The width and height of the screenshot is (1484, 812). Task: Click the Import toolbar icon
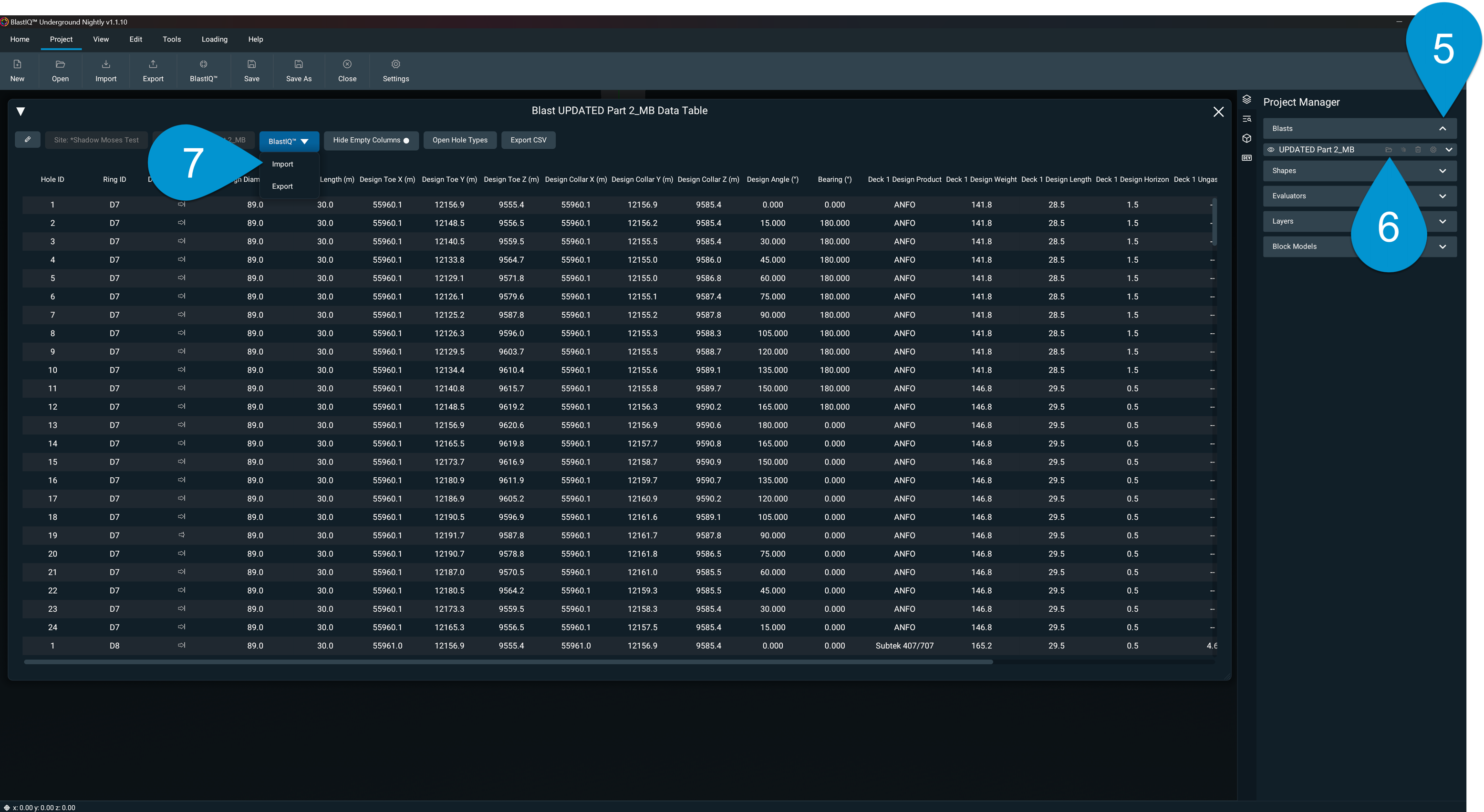pyautogui.click(x=106, y=64)
